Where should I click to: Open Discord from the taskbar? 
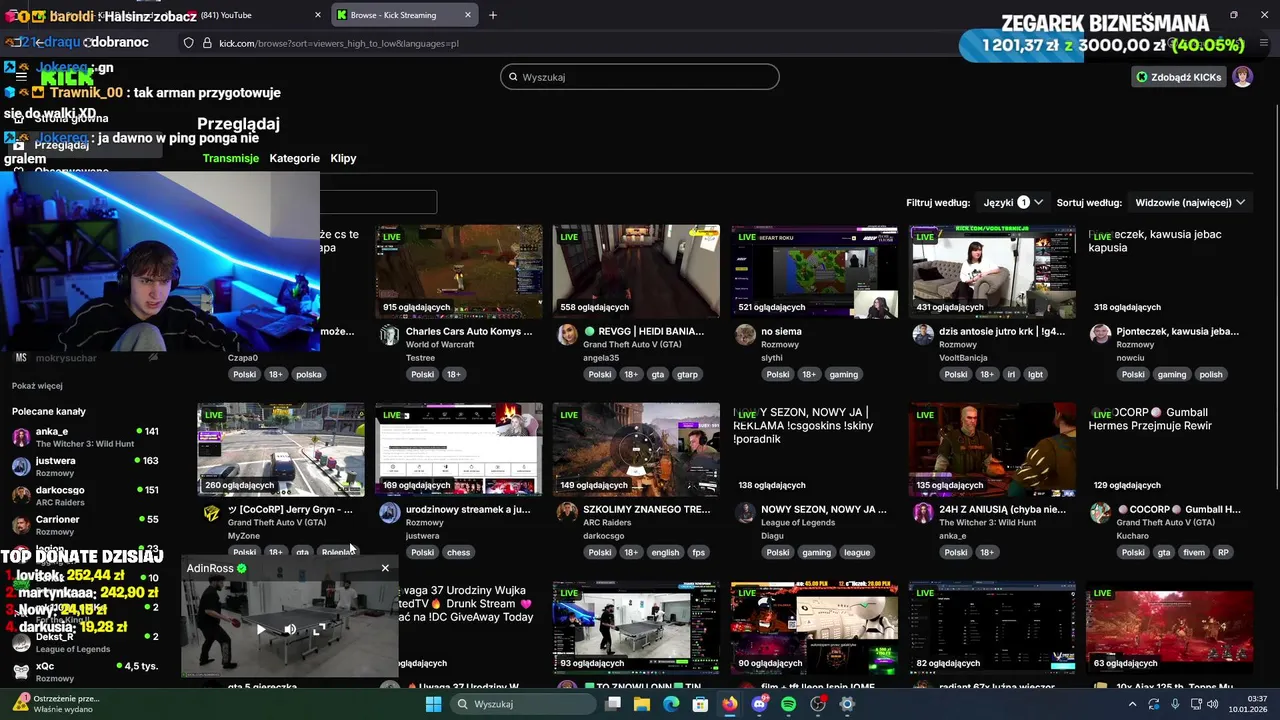pos(759,704)
